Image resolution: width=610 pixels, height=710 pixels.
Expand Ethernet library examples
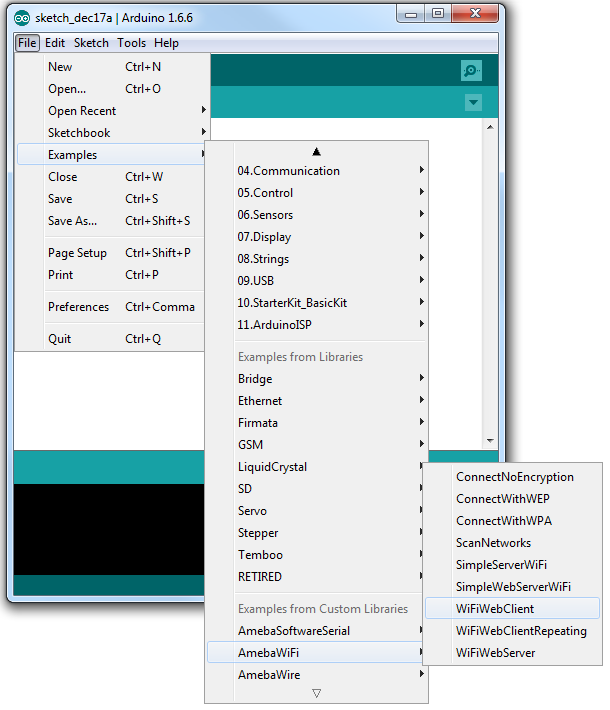[317, 401]
